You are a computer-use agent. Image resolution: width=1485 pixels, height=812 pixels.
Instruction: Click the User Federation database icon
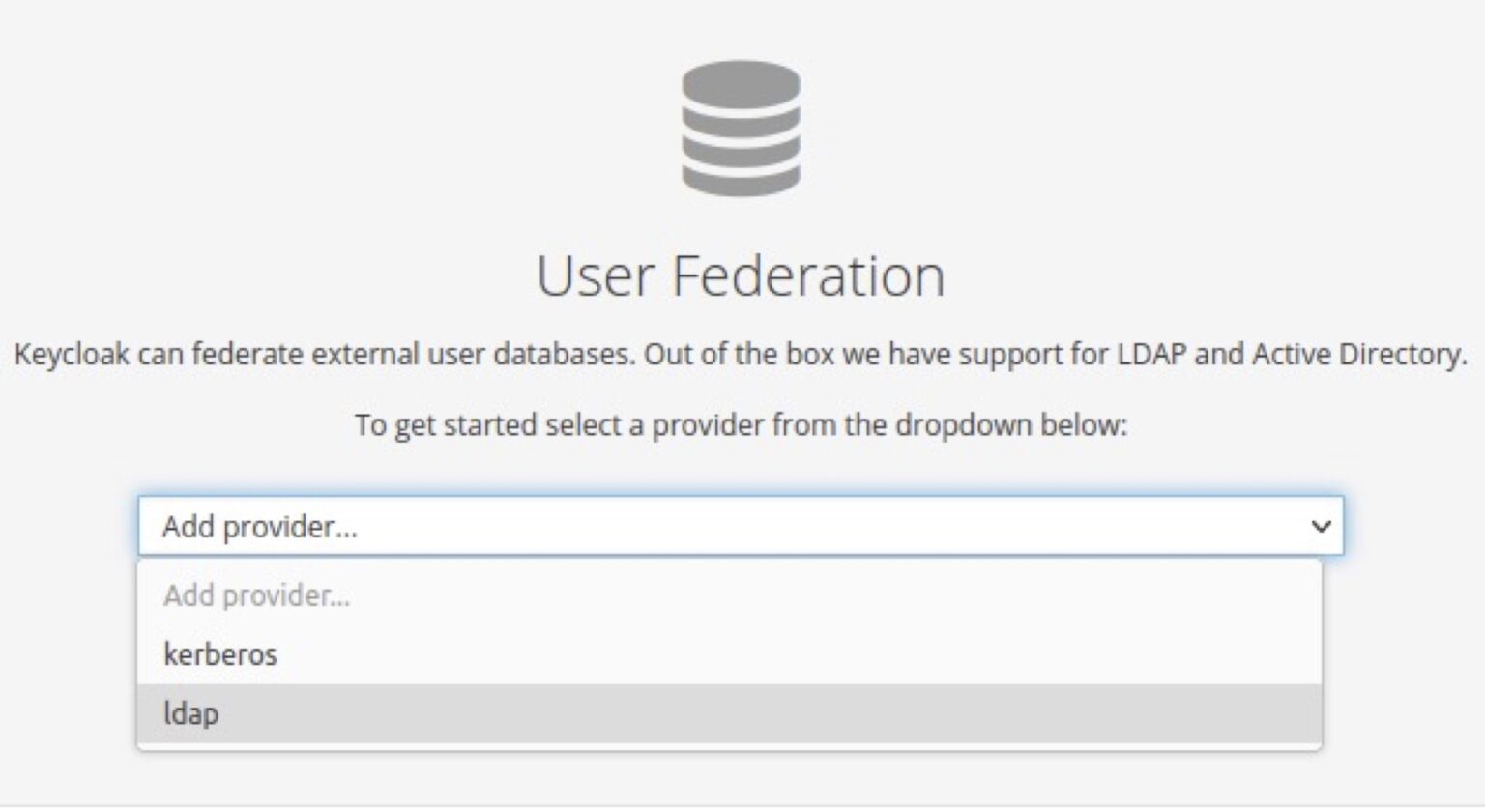(741, 129)
